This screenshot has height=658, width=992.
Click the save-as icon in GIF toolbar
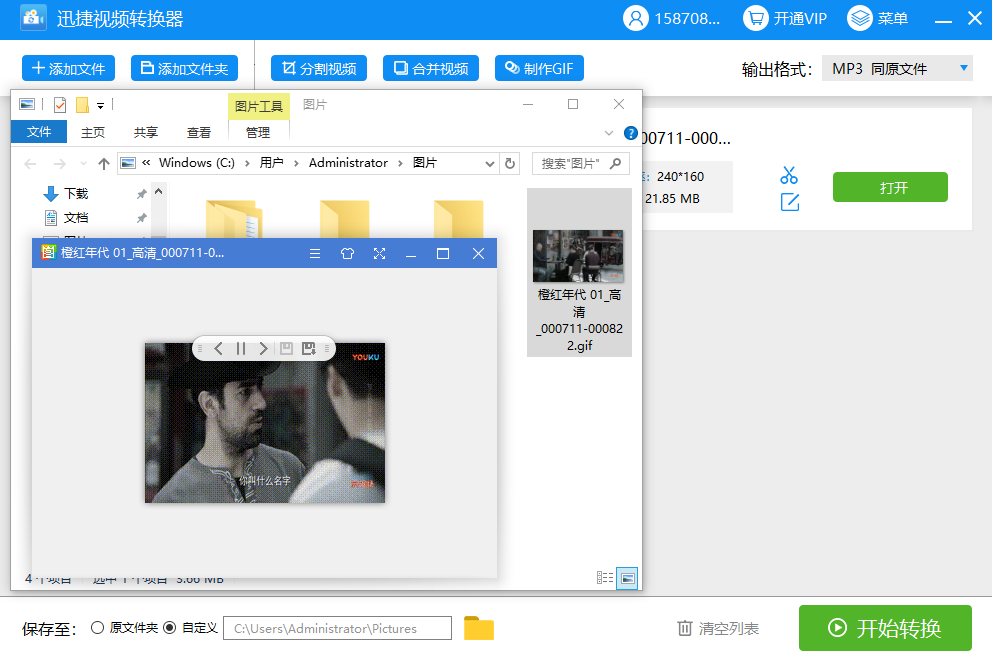(309, 349)
